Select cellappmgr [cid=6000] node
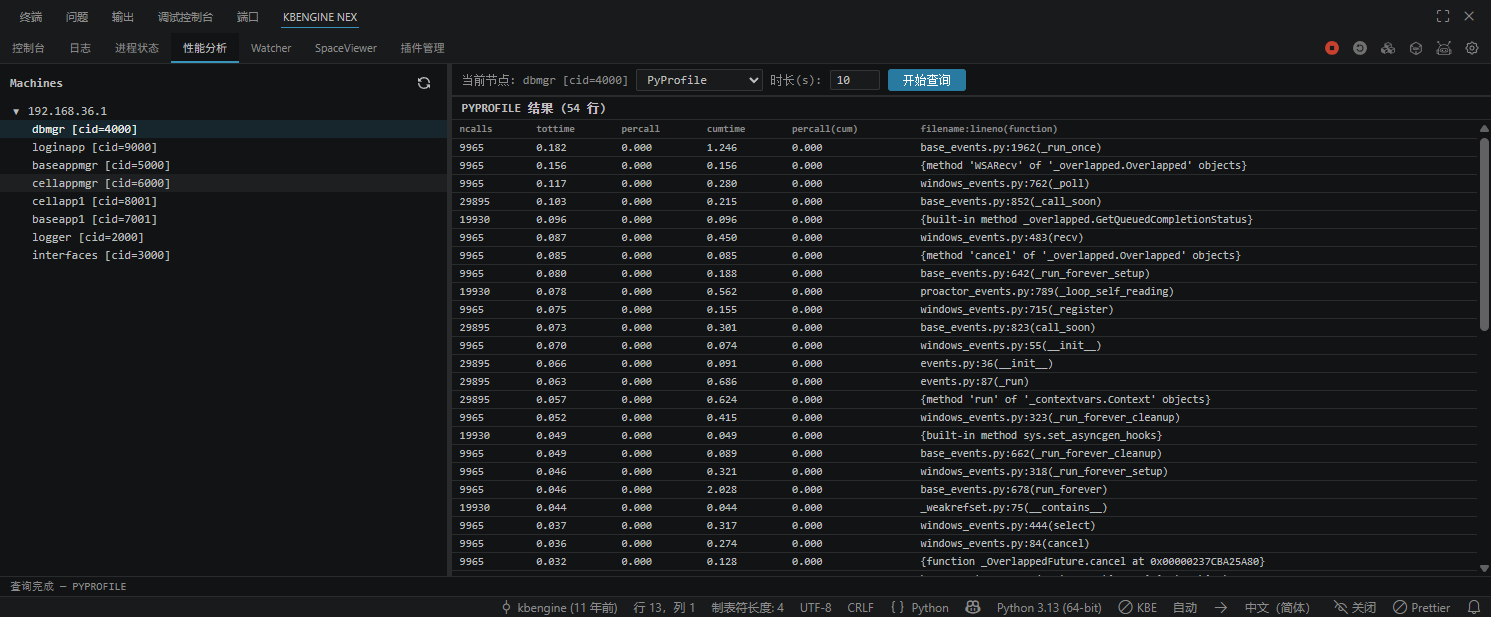The height and width of the screenshot is (617, 1491). [x=224, y=183]
